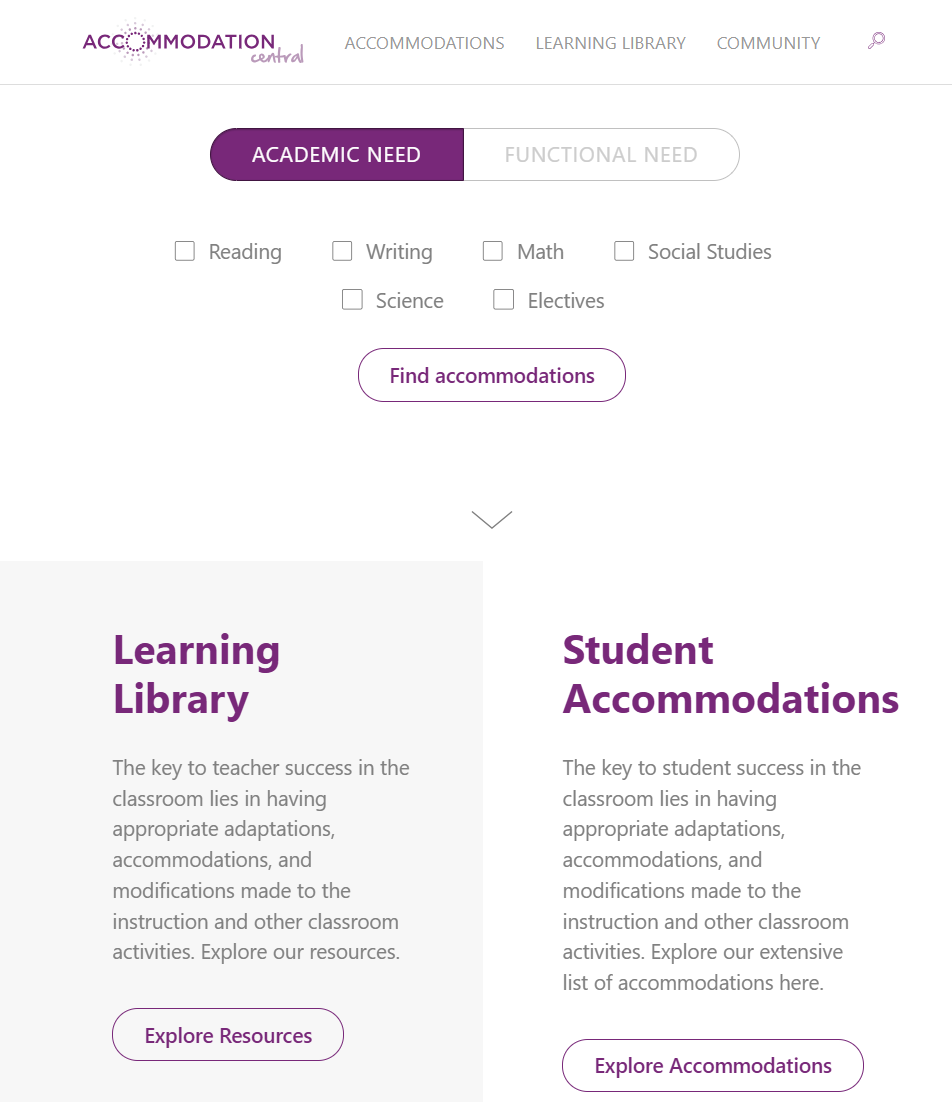The image size is (952, 1102).
Task: Click the Find accommodations button
Action: pyautogui.click(x=491, y=375)
